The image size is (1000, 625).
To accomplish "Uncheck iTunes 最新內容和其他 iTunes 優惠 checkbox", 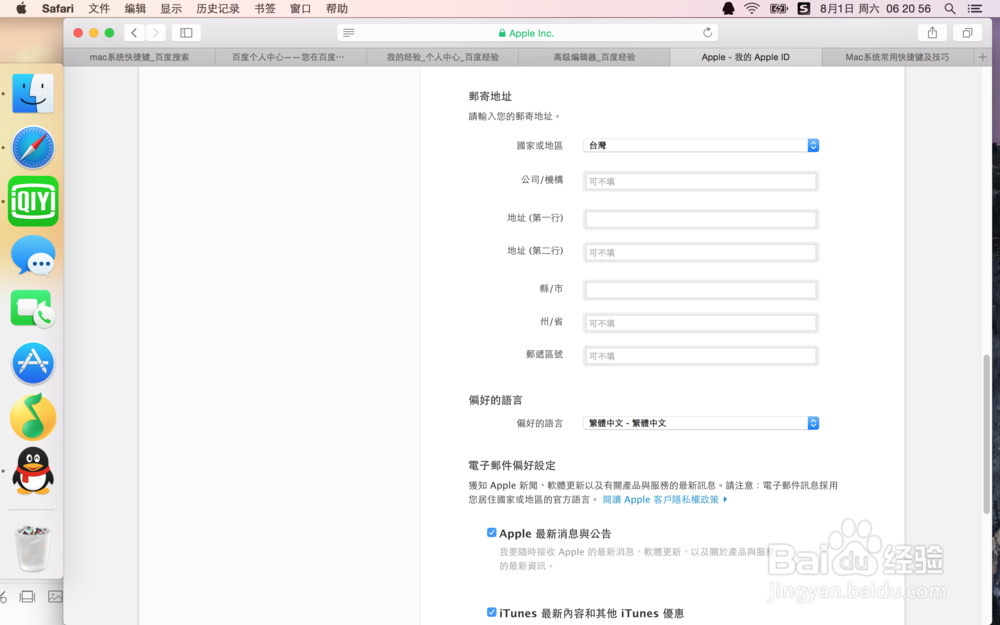I will pos(491,612).
